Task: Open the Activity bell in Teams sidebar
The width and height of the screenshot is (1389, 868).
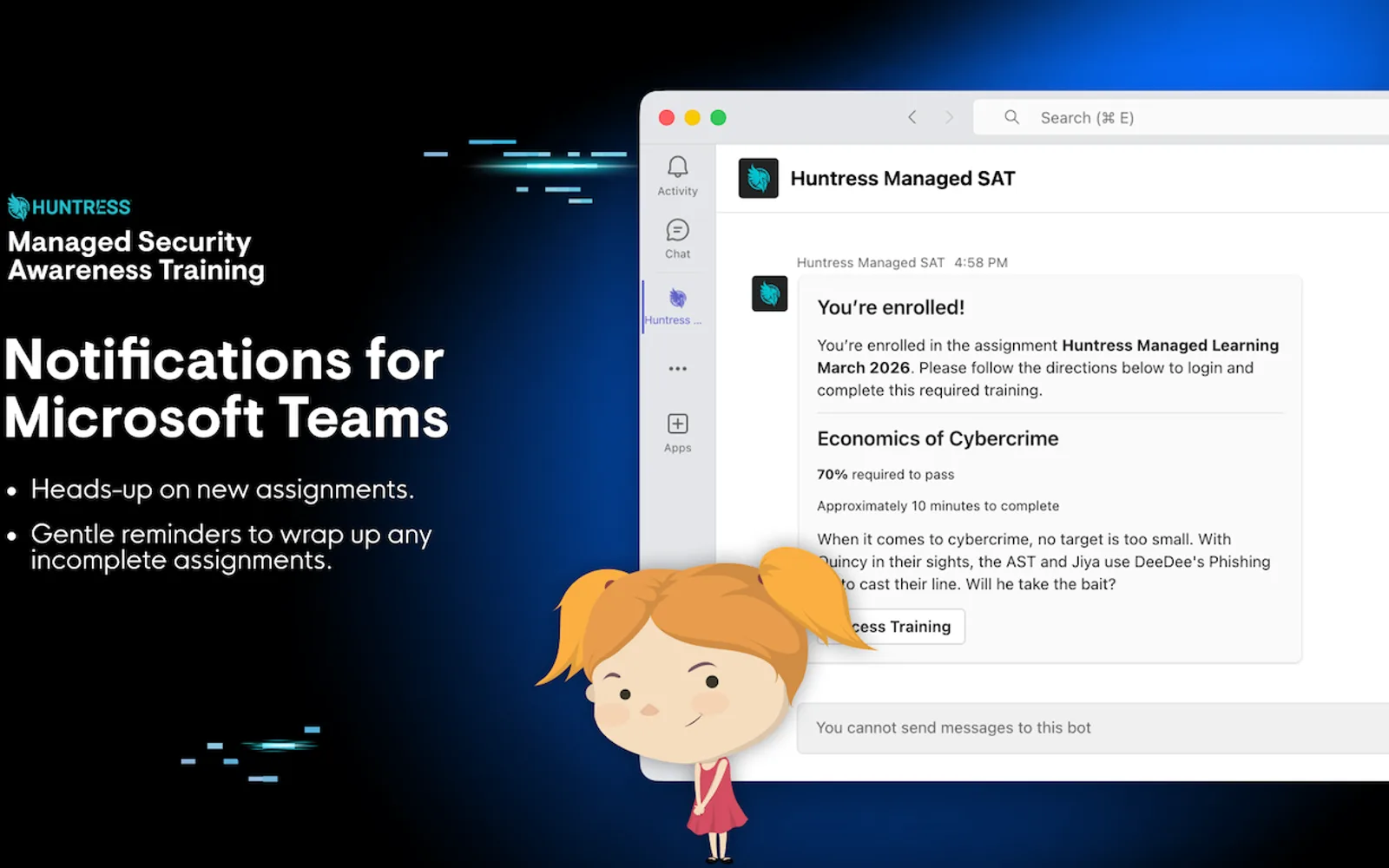Action: 677,176
